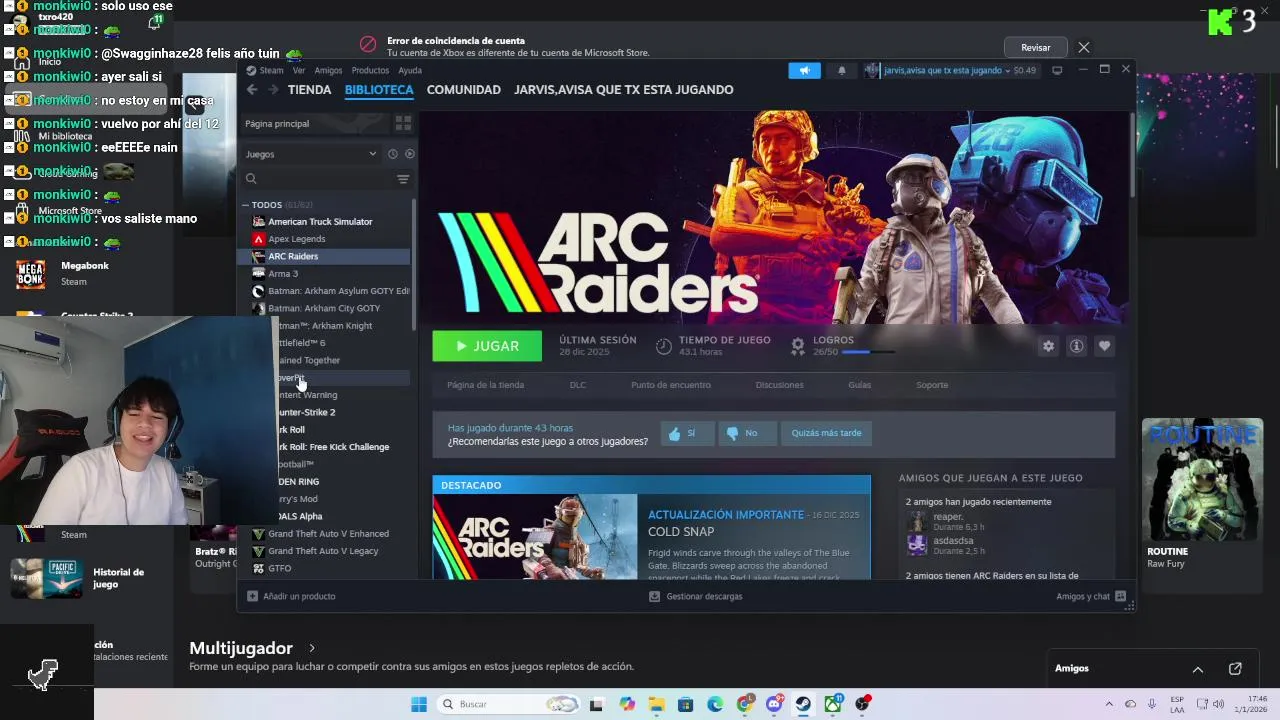Open ARC Raiders game info icon

click(1076, 346)
